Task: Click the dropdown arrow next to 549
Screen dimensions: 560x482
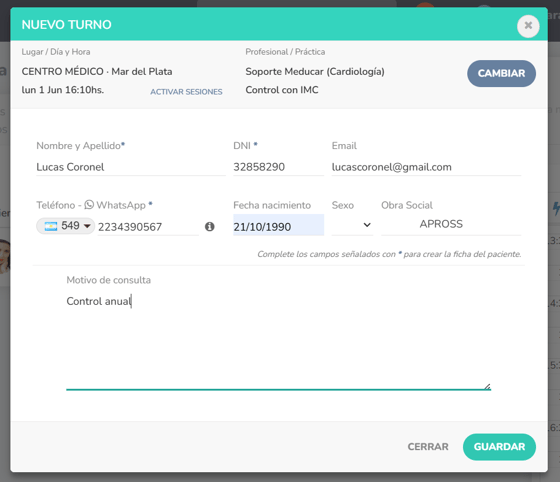Action: tap(87, 226)
